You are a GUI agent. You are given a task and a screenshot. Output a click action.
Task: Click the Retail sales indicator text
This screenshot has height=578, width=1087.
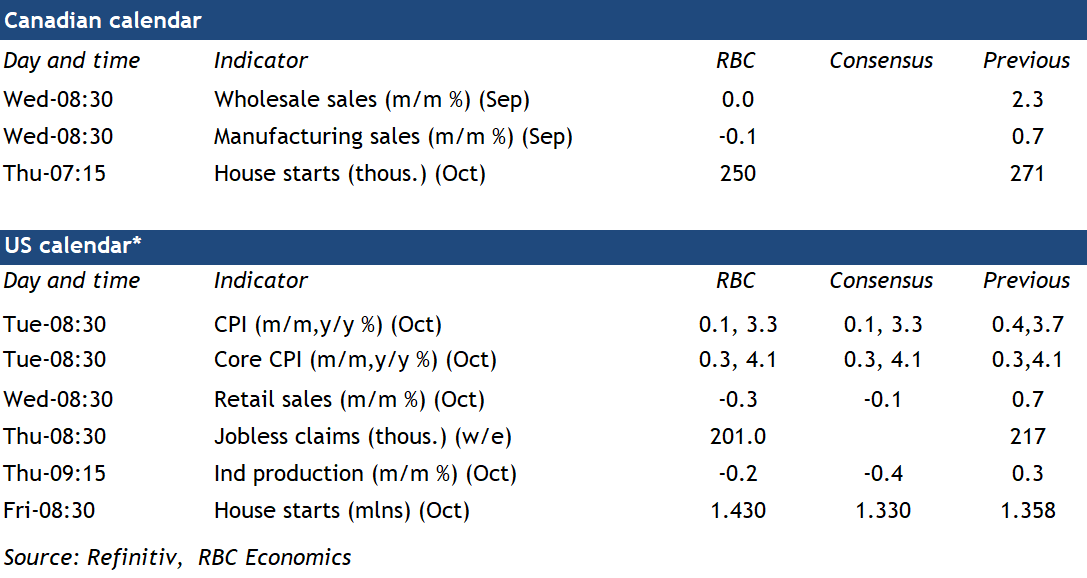coord(348,400)
